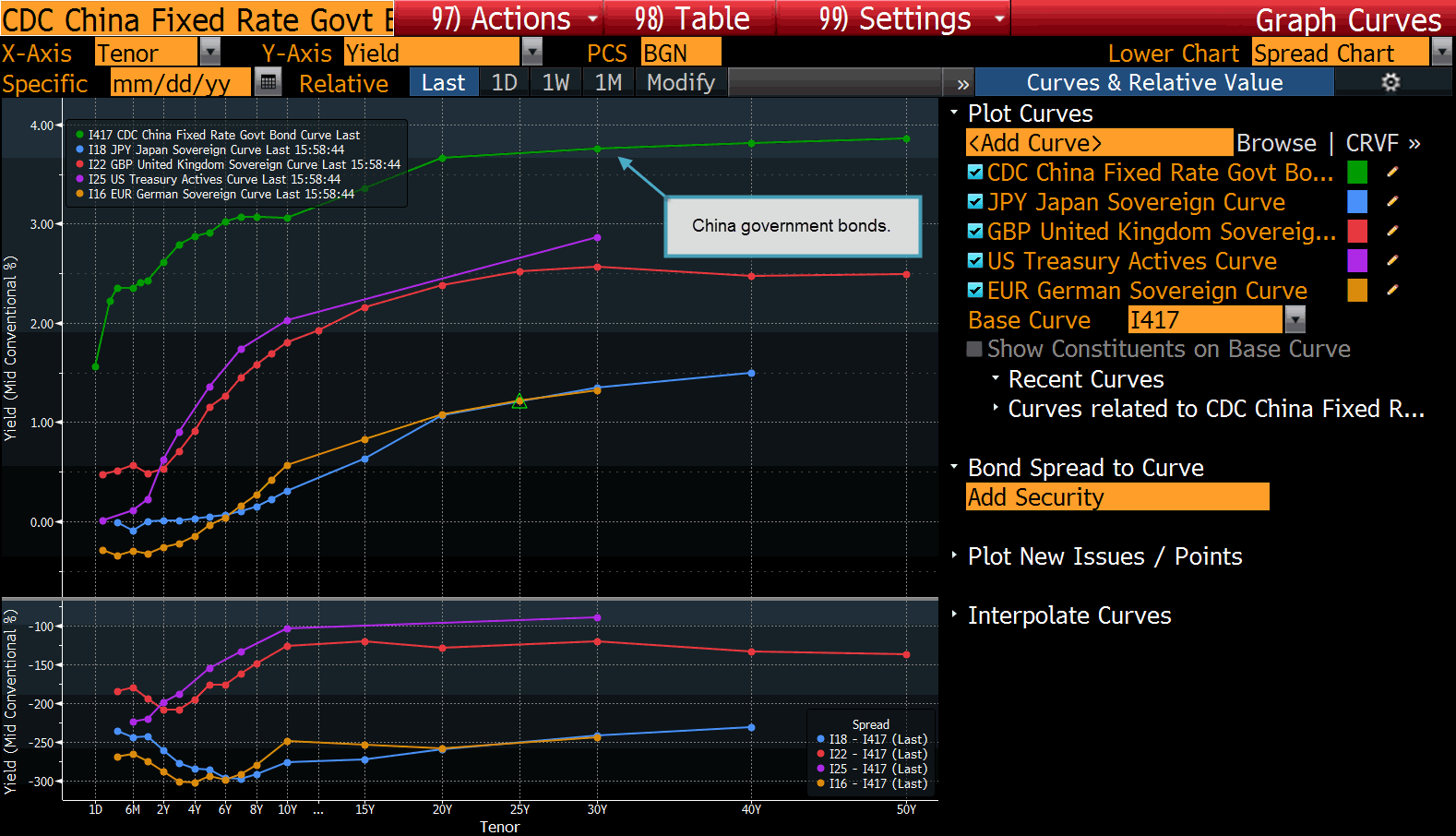Click the double-arrow collapse panel icon
This screenshot has height=836, width=1456.
(x=962, y=83)
